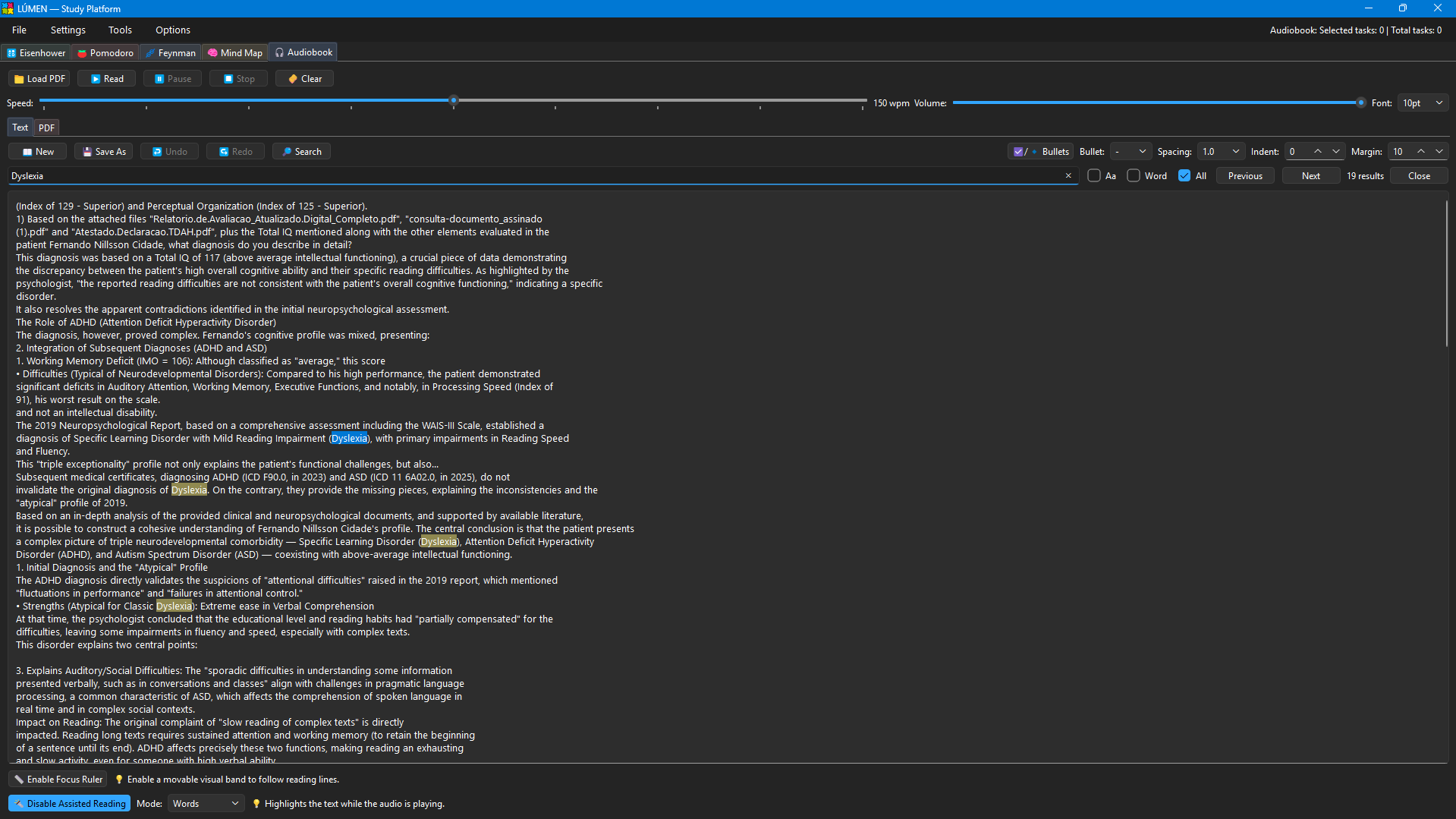Decrease the Indent value
The height and width of the screenshot is (819, 1456).
[x=1336, y=152]
